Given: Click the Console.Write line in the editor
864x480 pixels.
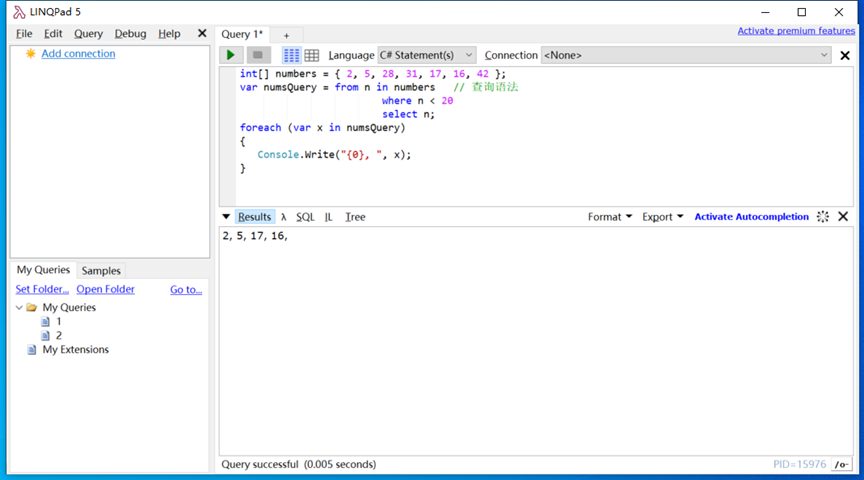Looking at the screenshot, I should pos(334,155).
